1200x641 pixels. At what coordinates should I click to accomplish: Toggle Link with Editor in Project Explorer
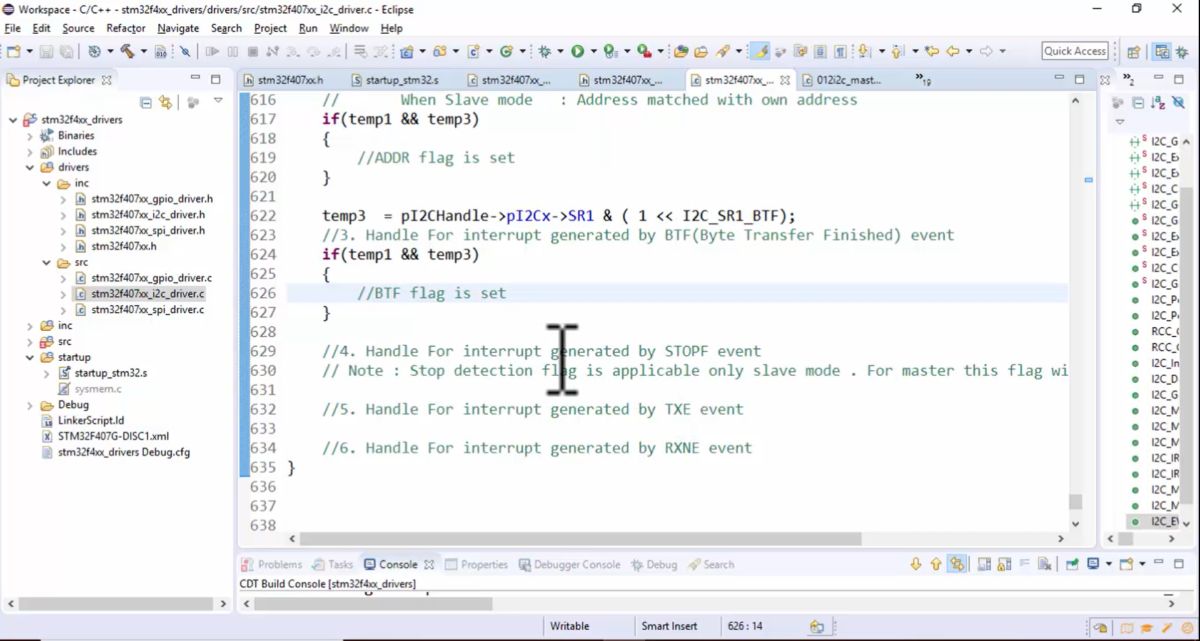pos(166,102)
